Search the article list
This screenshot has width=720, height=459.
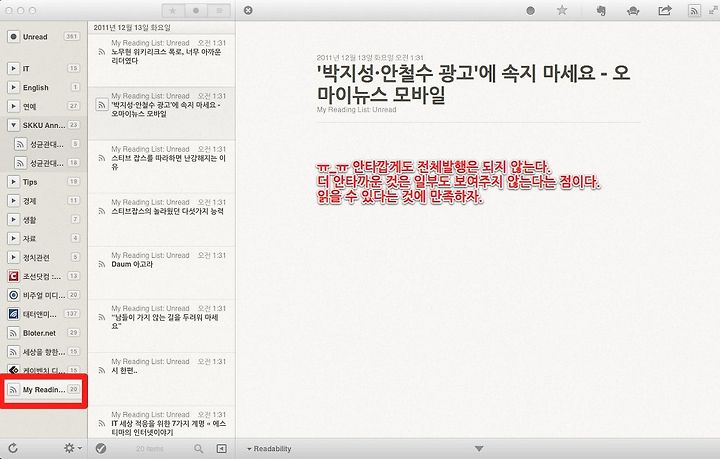click(198, 448)
